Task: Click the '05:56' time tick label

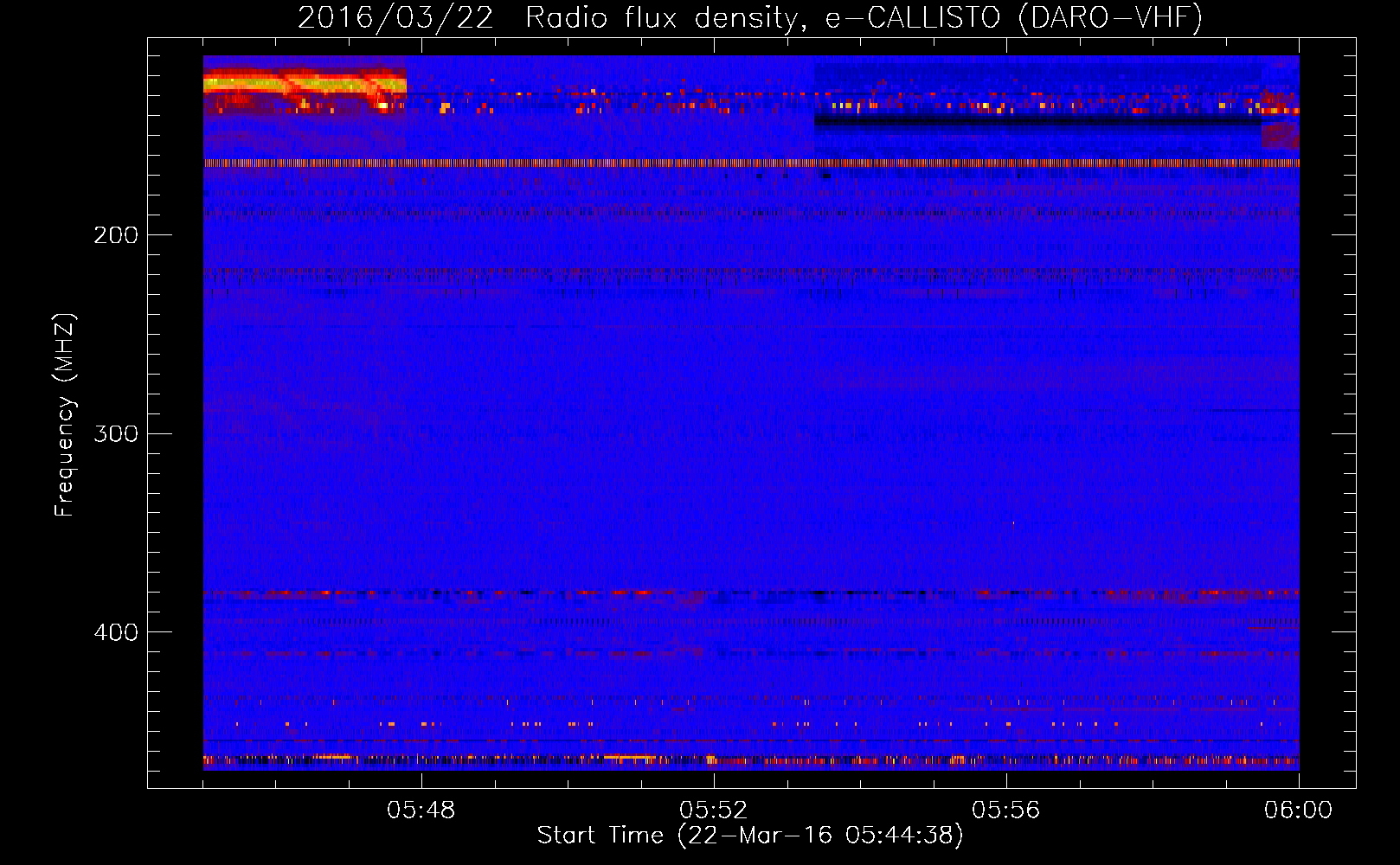Action: [x=1006, y=811]
